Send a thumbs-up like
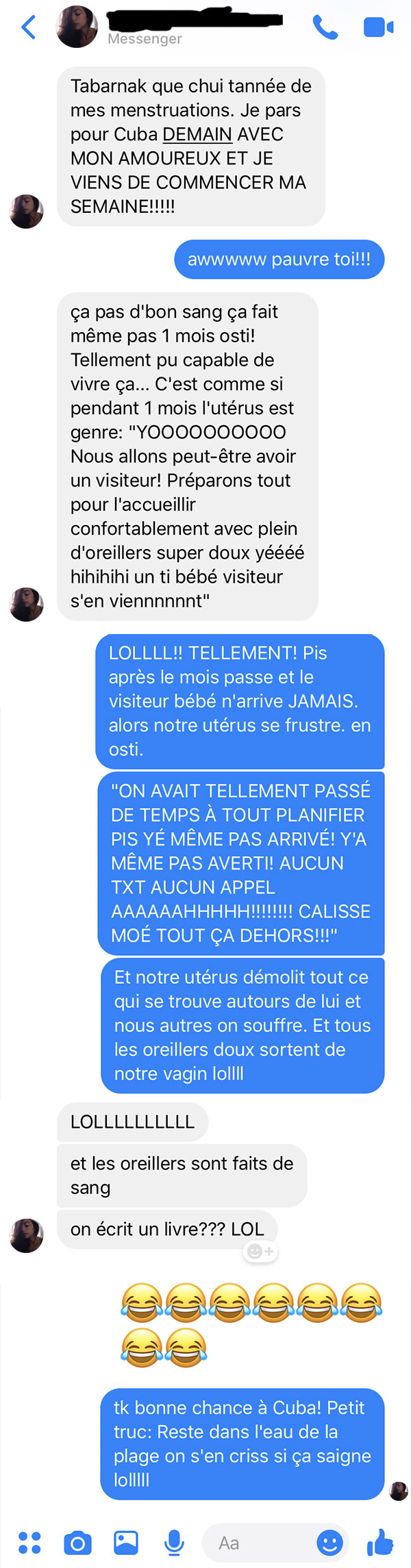411x1568 pixels. (380, 1542)
